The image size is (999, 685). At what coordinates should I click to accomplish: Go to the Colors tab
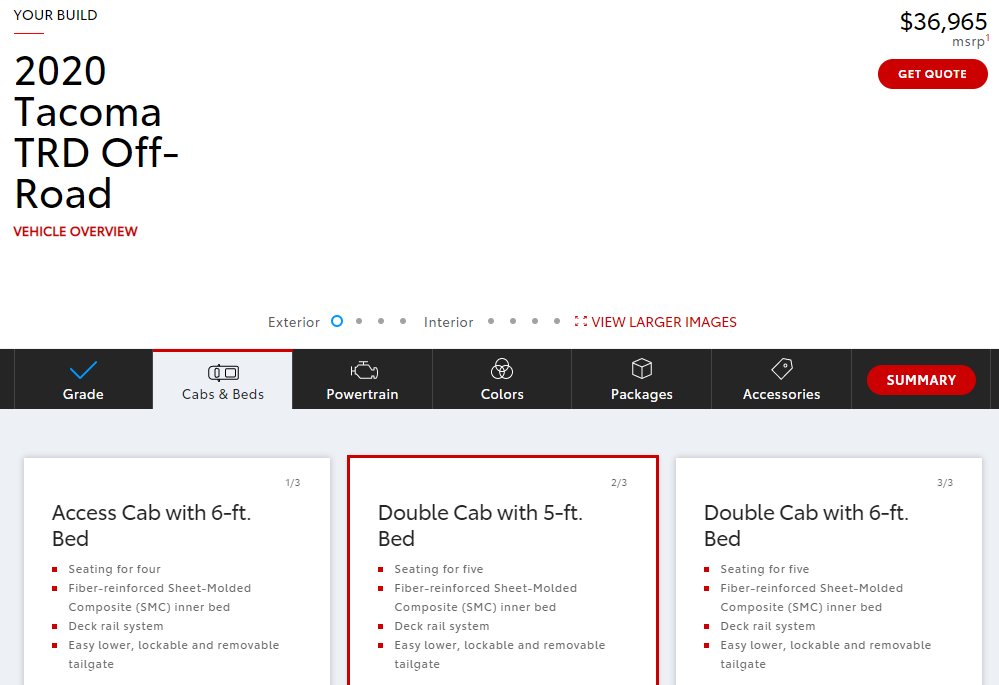point(502,380)
